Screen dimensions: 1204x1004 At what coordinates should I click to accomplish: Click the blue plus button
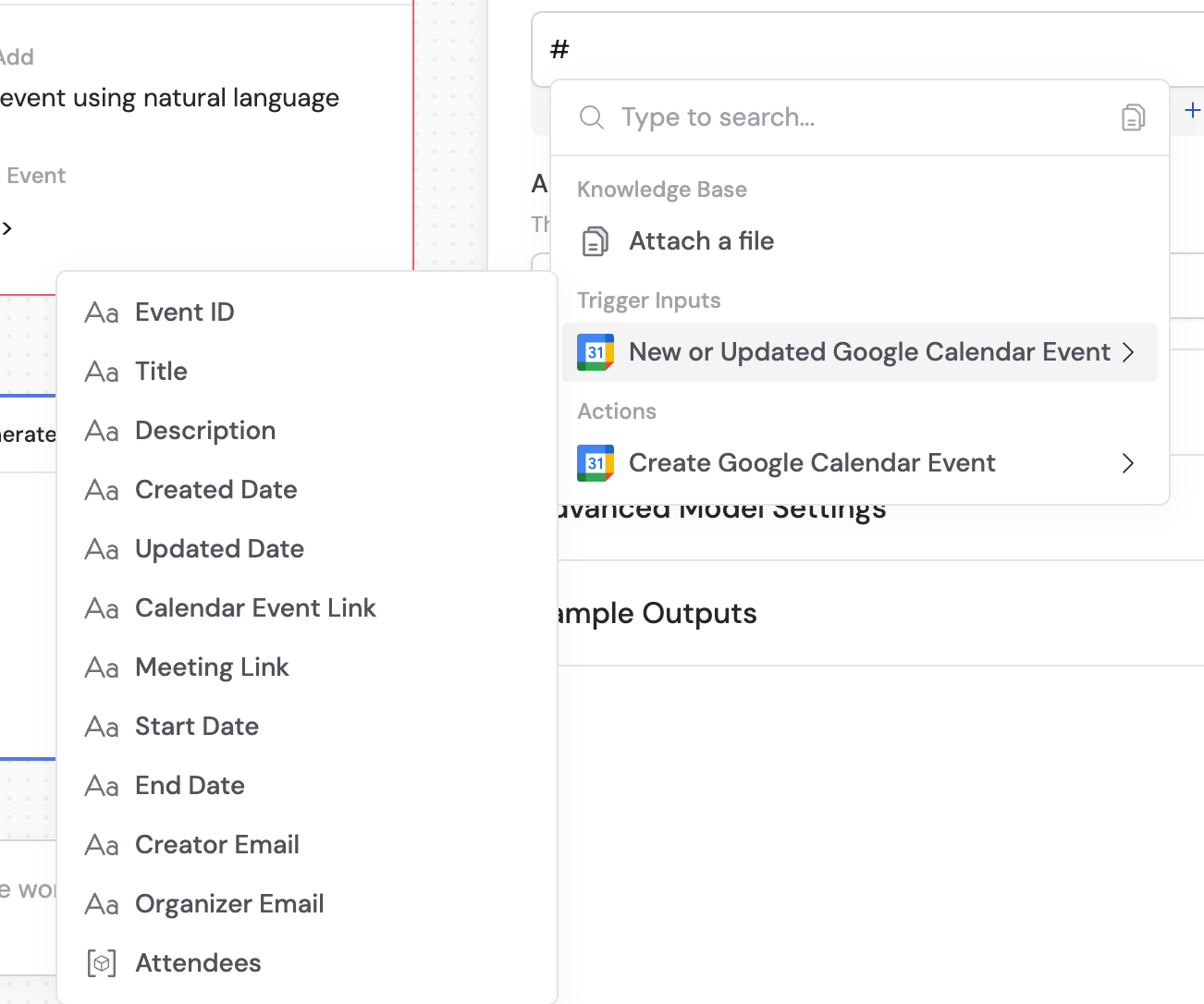pyautogui.click(x=1193, y=111)
